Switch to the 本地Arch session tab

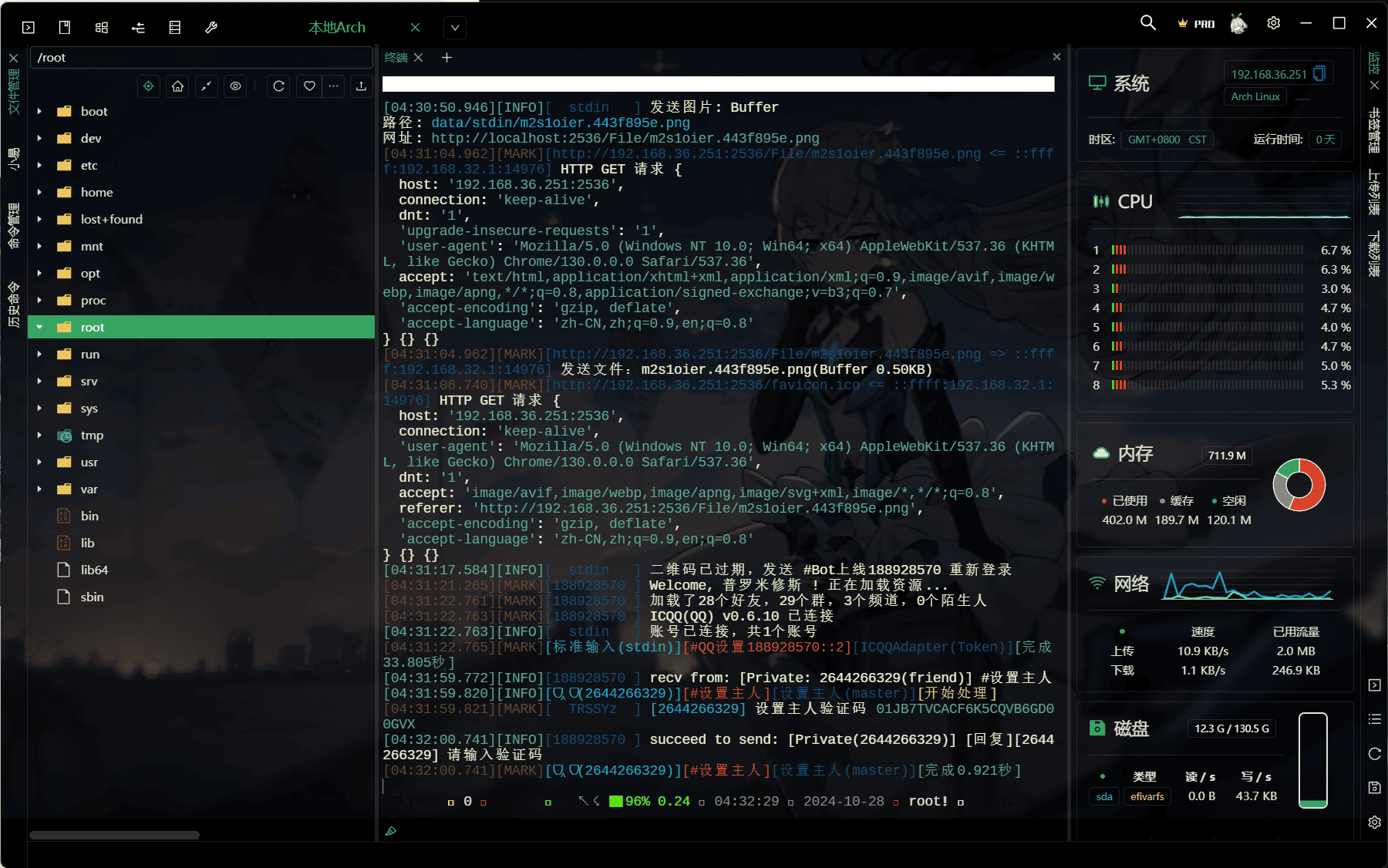point(337,28)
